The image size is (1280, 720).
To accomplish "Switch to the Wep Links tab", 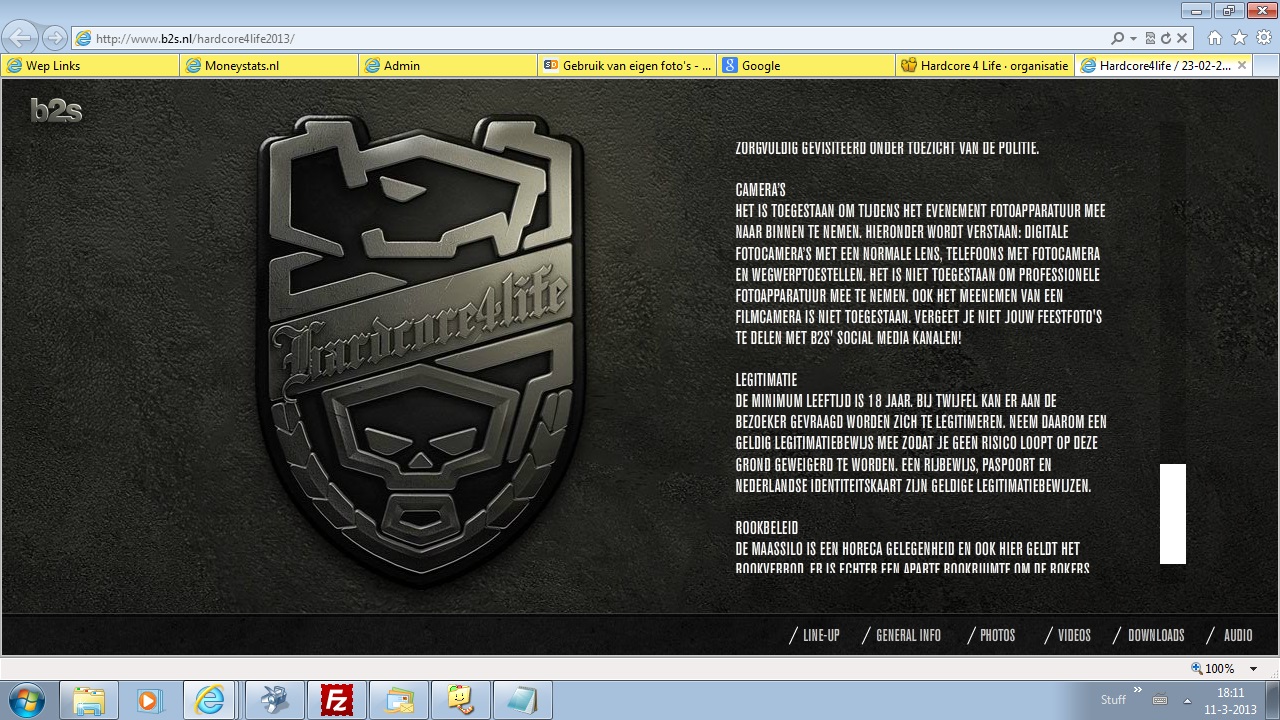I will 90,65.
